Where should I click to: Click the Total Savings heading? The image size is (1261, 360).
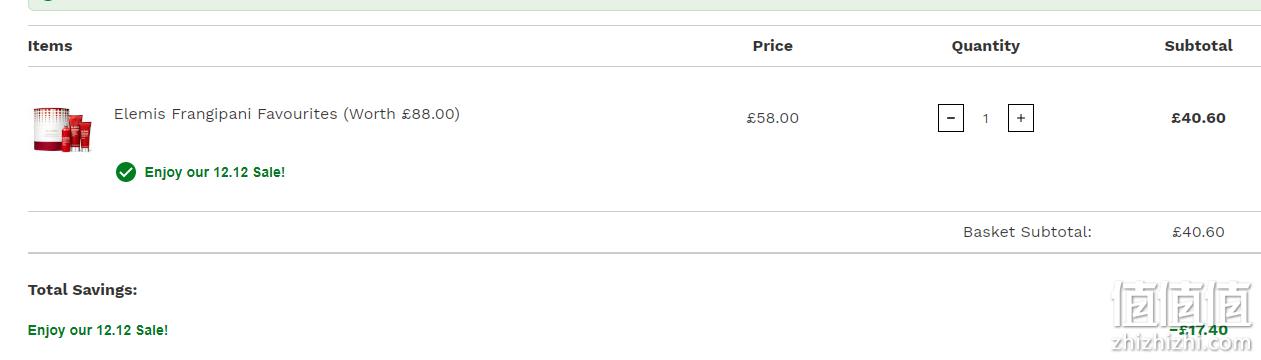coord(82,290)
